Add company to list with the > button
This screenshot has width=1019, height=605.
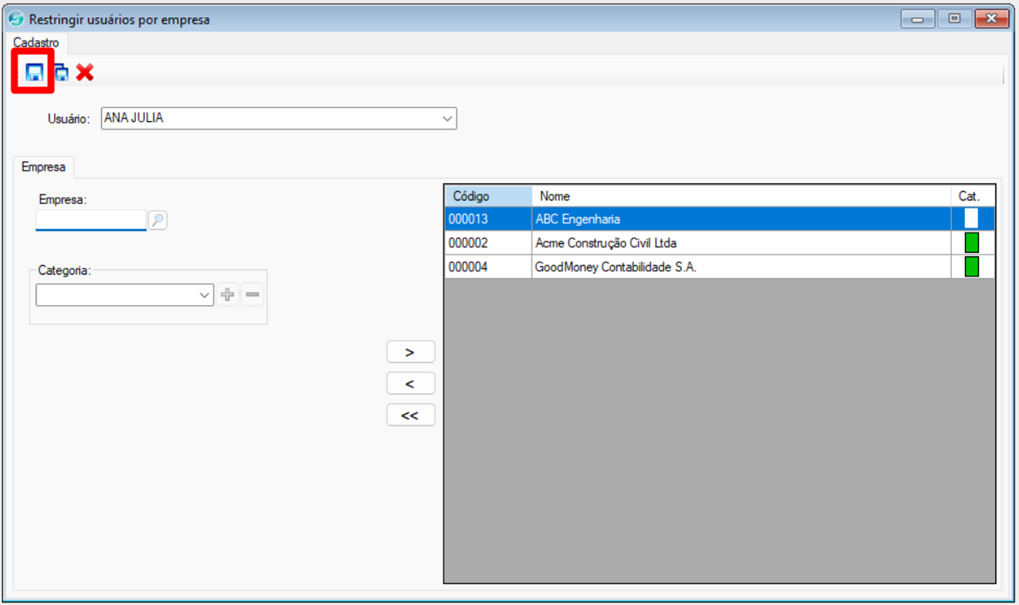pyautogui.click(x=410, y=352)
